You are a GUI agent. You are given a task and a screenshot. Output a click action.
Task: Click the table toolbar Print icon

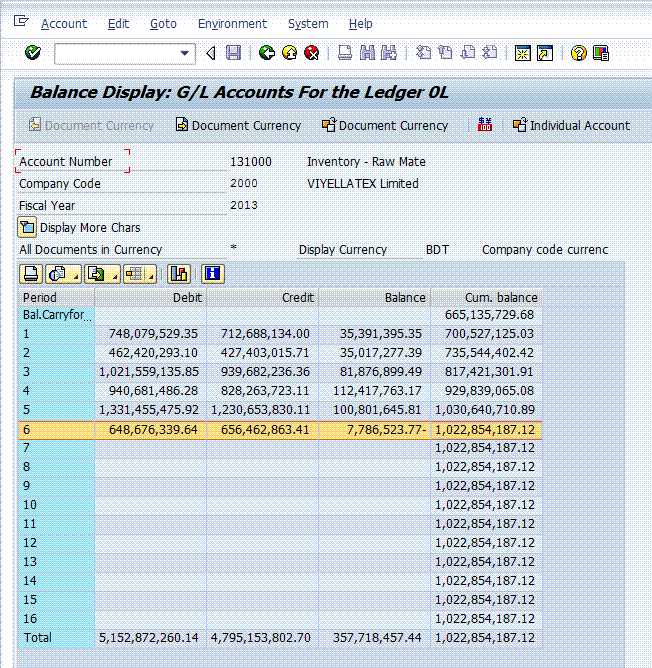click(31, 274)
